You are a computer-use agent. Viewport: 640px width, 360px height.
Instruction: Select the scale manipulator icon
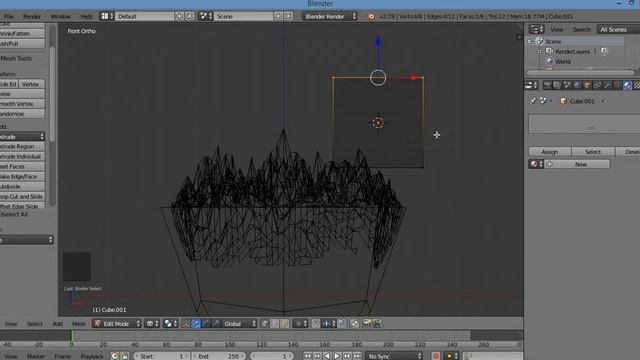point(216,324)
